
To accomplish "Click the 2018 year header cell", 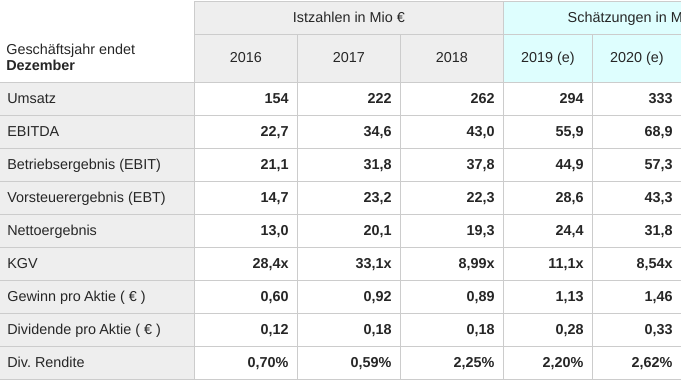I will (452, 58).
